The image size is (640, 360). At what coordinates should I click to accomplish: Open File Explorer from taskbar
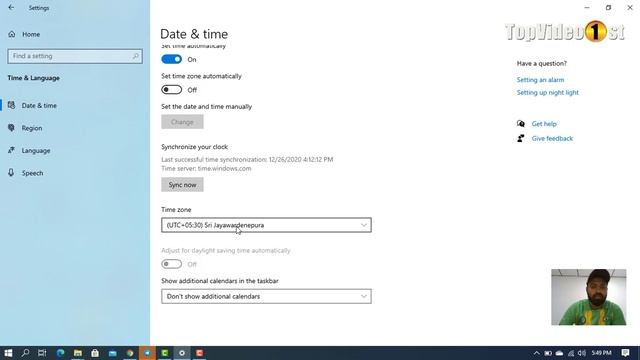[x=78, y=353]
